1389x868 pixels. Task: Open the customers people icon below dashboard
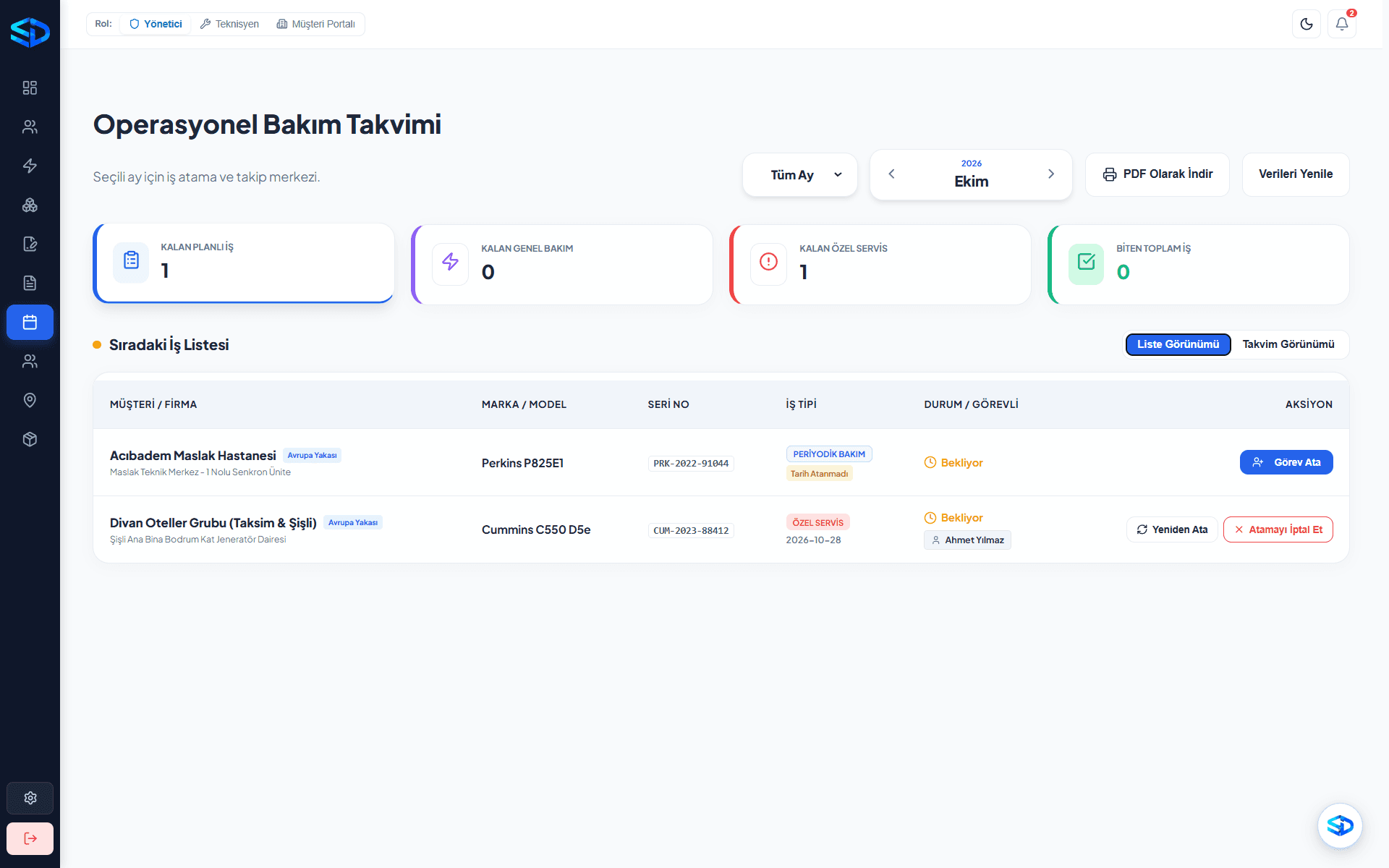click(30, 127)
